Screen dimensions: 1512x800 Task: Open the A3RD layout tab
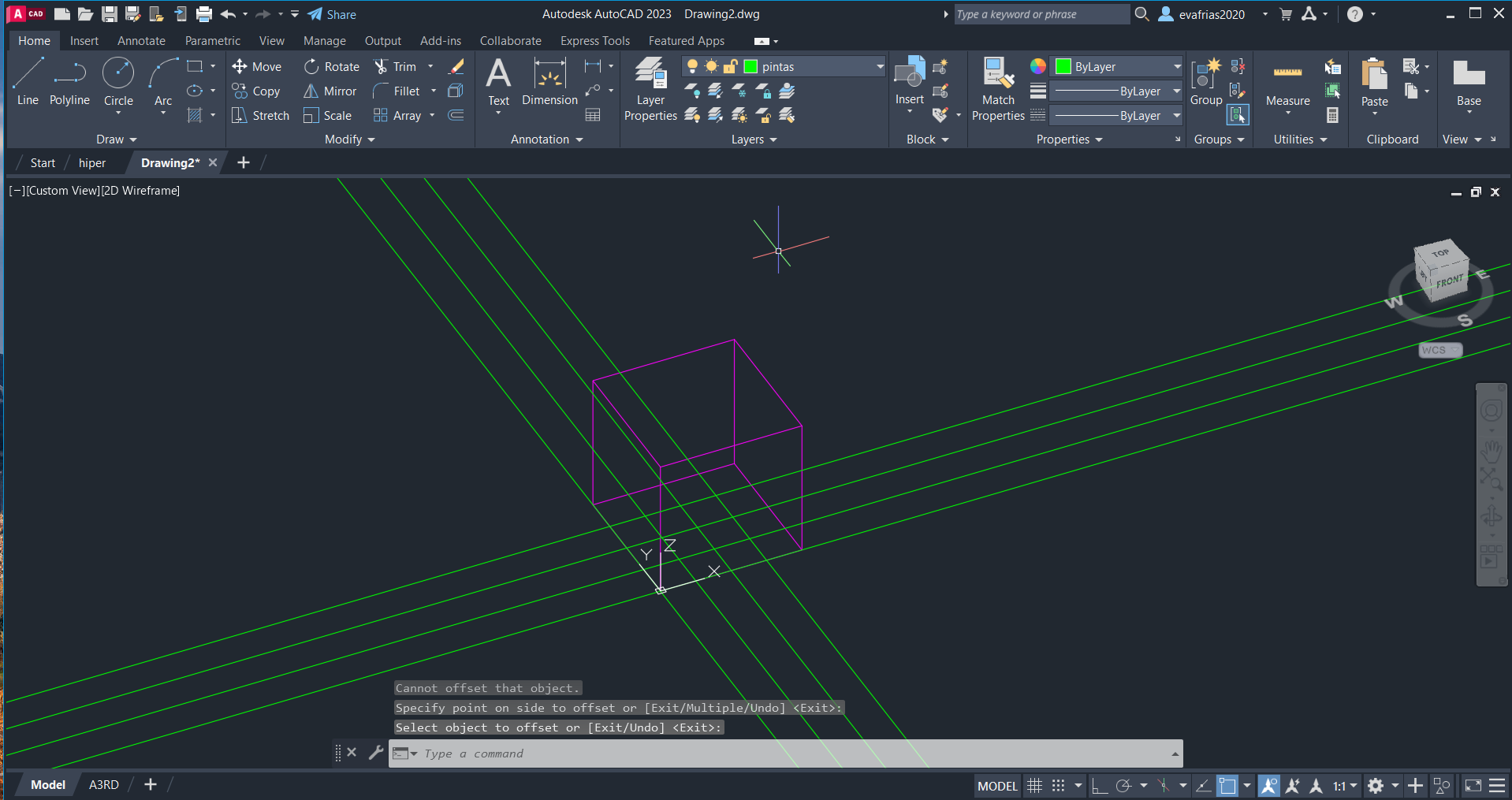tap(103, 785)
